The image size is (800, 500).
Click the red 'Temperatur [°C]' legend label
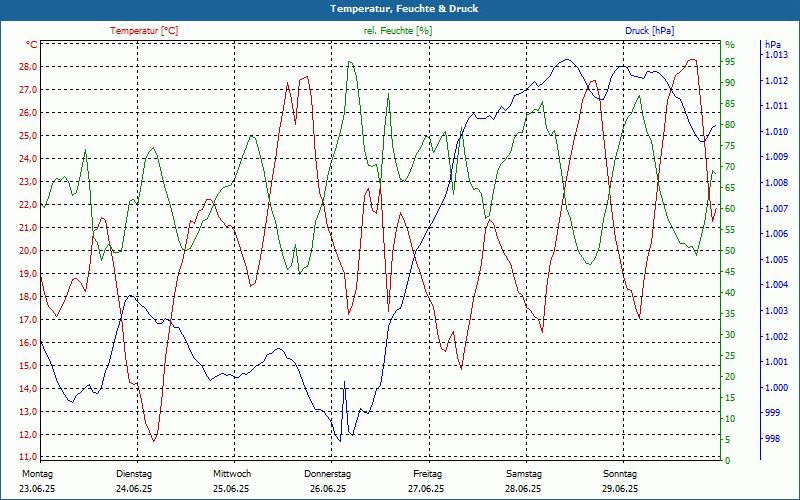click(144, 31)
